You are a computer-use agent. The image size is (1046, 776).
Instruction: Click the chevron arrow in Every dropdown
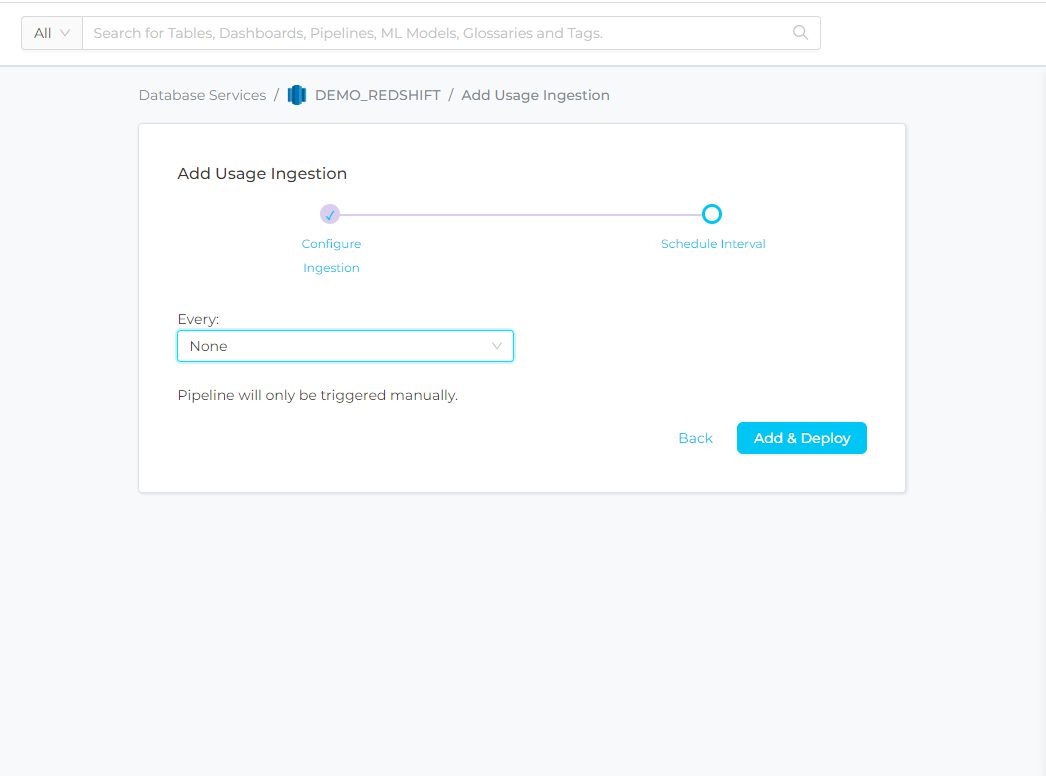(x=497, y=346)
